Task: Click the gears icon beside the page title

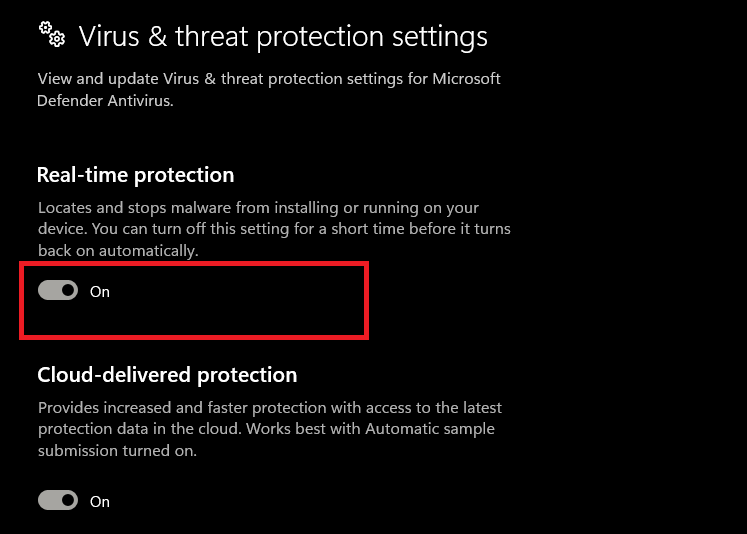Action: tap(51, 37)
